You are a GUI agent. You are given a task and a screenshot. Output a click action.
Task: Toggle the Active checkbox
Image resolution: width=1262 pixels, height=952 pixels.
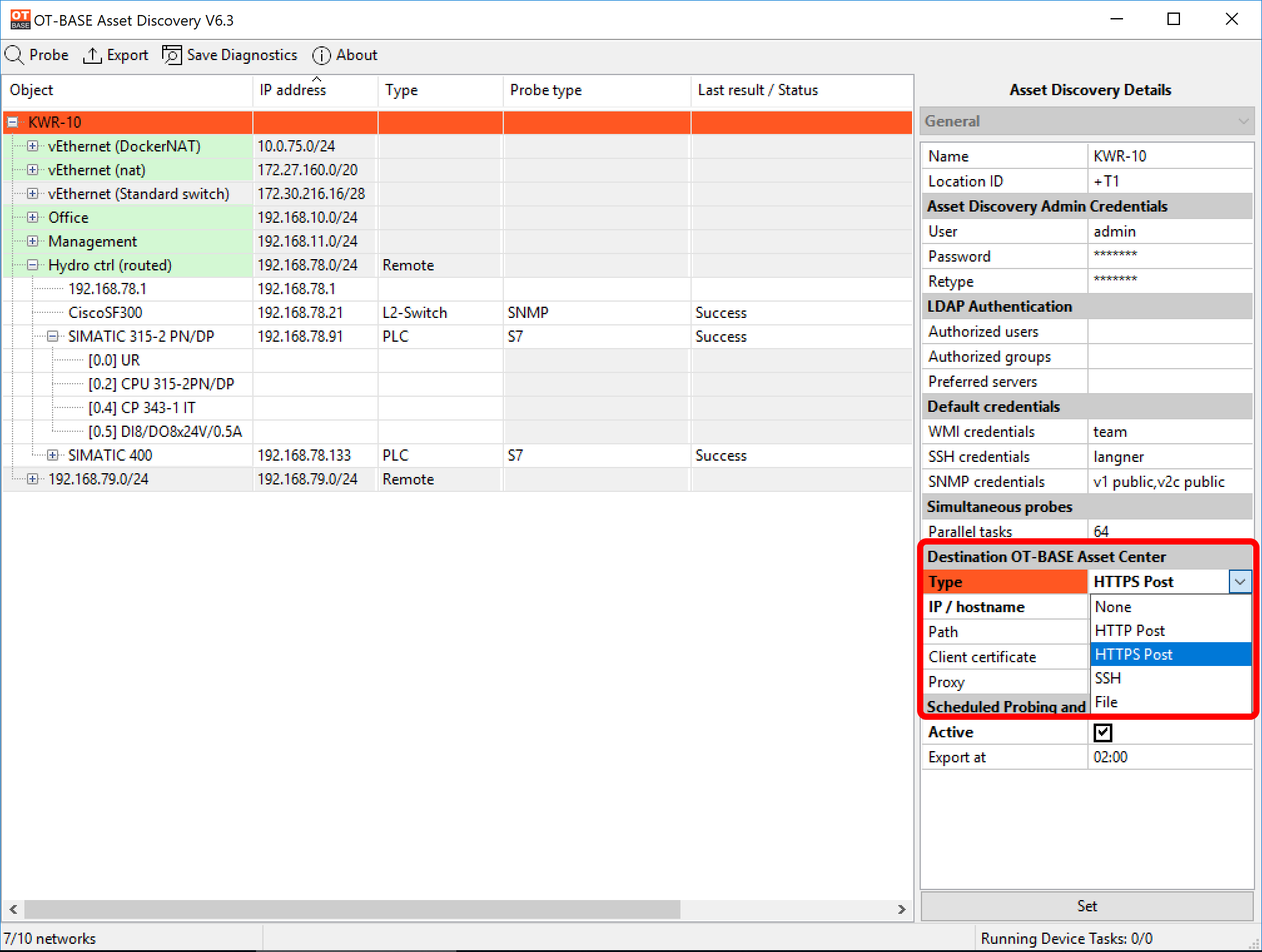(1103, 732)
